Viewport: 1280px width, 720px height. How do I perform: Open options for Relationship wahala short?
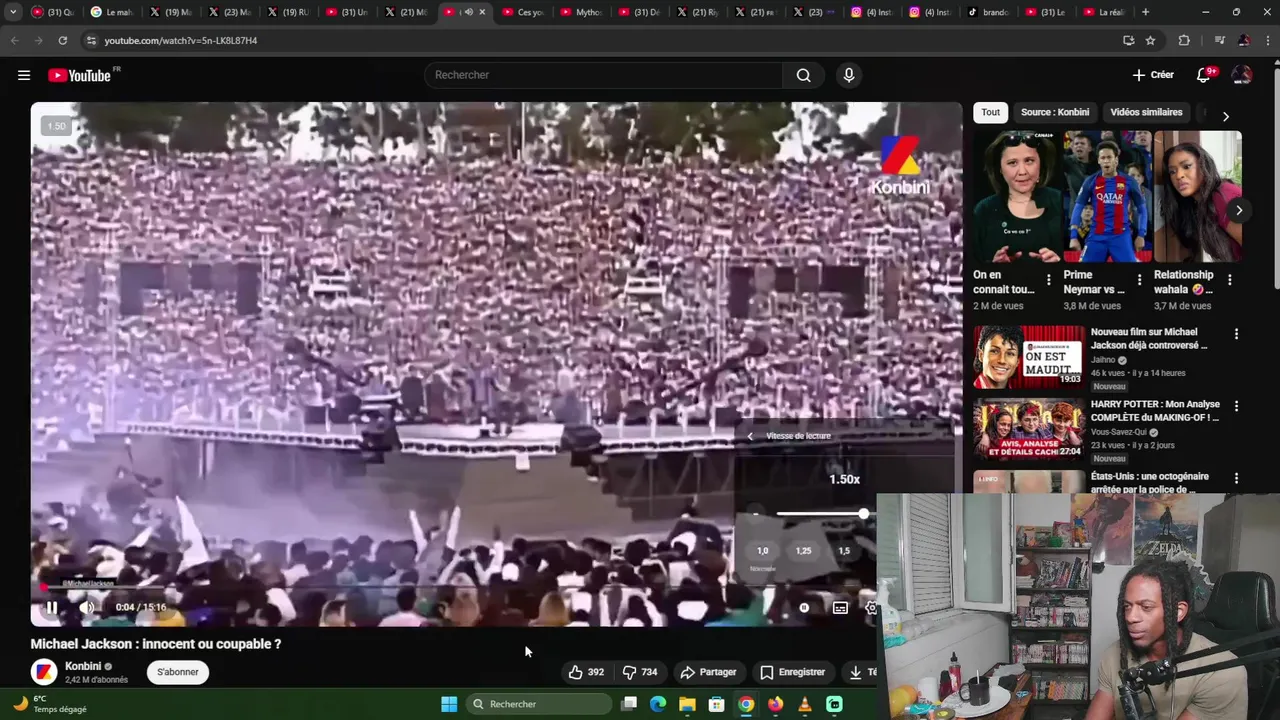coord(1229,280)
